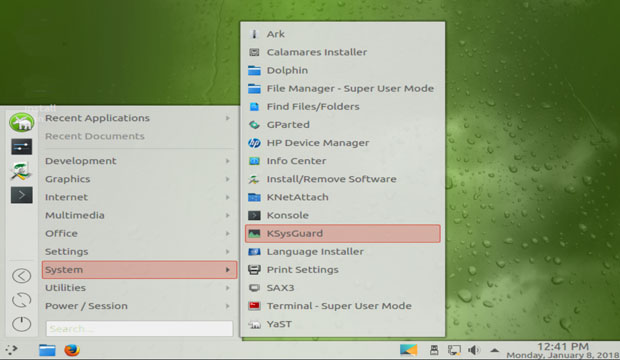The width and height of the screenshot is (620, 360).
Task: Expand the hidden tray icons arrow
Action: pos(494,350)
